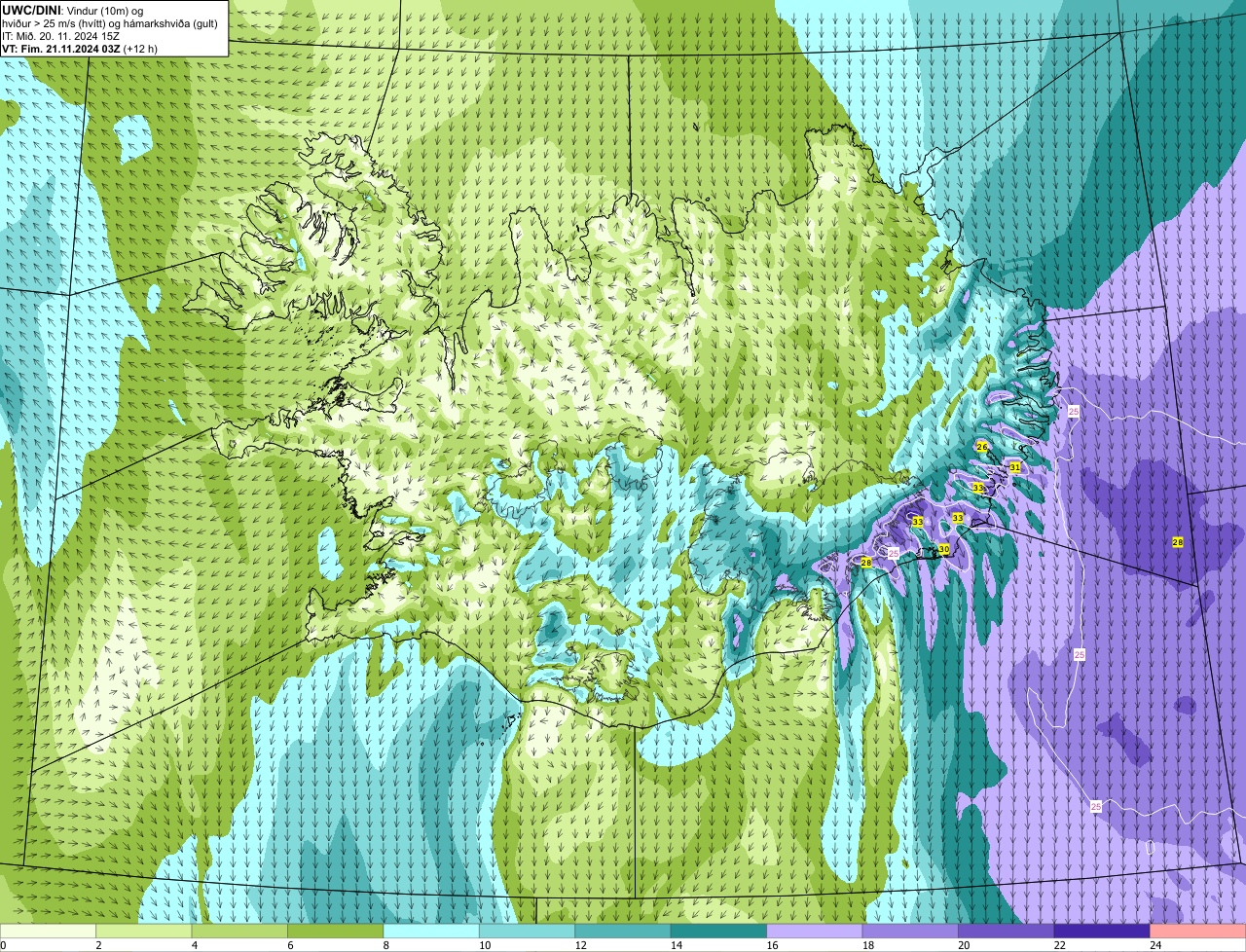The width and height of the screenshot is (1246, 952).
Task: Click the '6' color scale label
Action: pos(288,944)
